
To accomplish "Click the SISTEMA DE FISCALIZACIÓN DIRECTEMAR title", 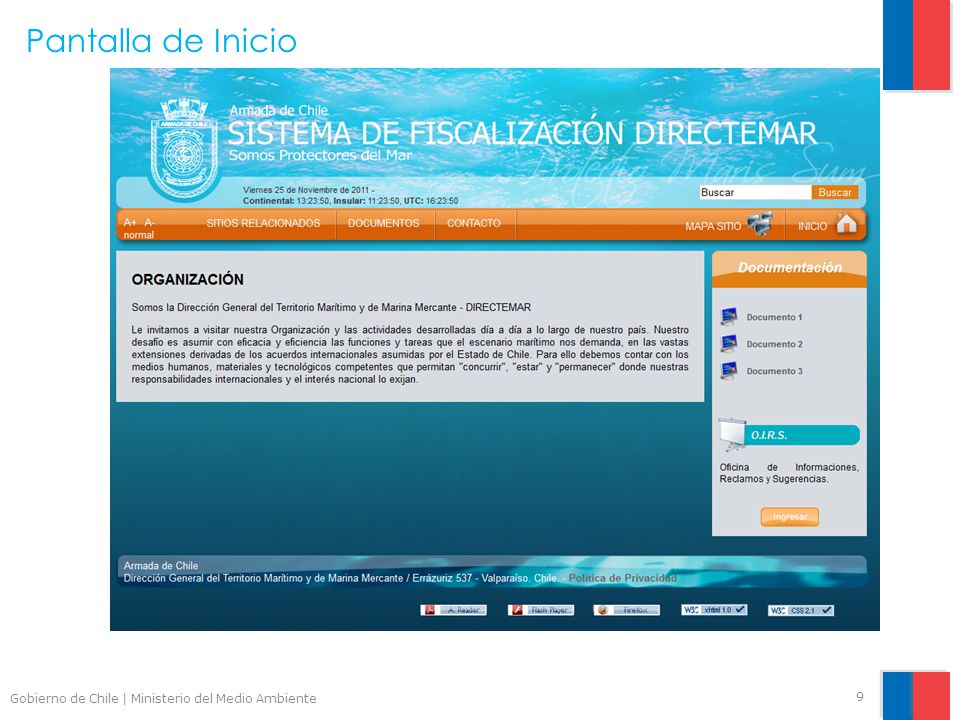I will (x=522, y=133).
